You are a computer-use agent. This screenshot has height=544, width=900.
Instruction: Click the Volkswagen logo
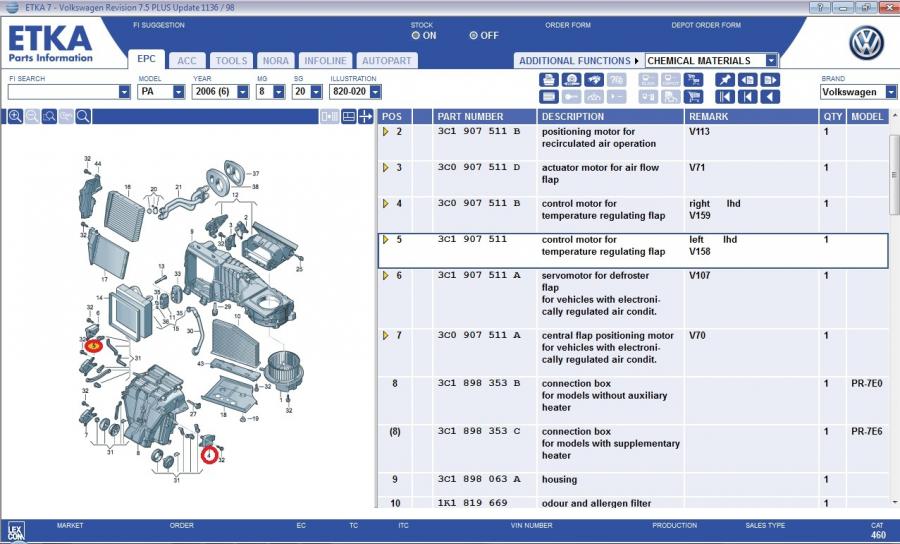pos(866,44)
